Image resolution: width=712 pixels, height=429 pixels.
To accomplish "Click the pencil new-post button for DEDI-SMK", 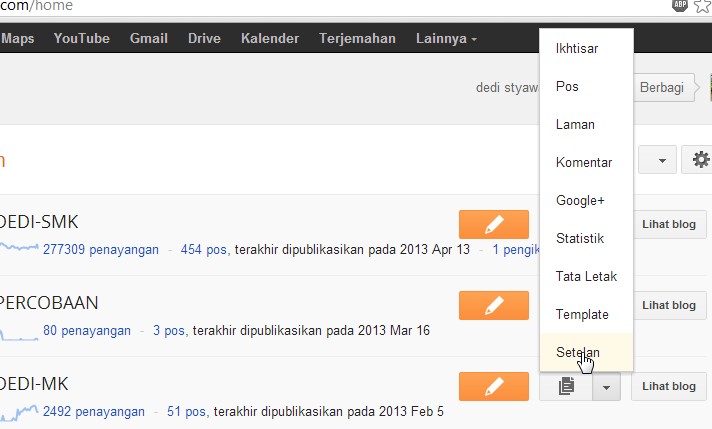I will tap(494, 224).
